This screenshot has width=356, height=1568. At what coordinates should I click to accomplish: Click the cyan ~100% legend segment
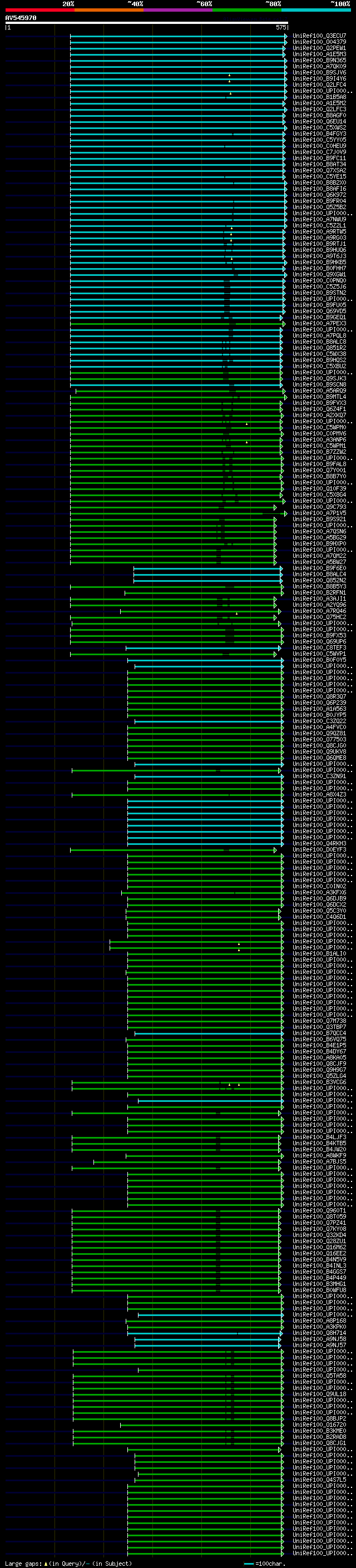point(316,10)
